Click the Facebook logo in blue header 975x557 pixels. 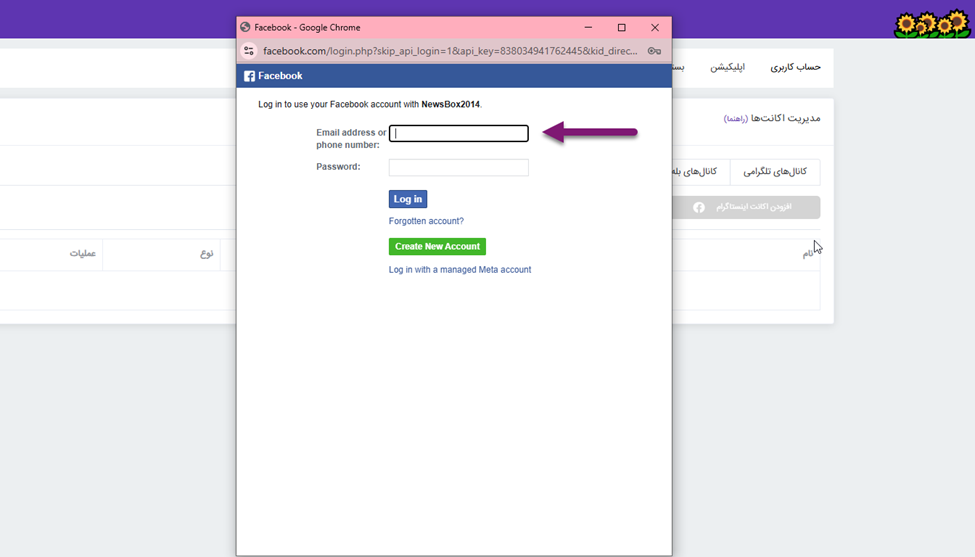[x=250, y=76]
